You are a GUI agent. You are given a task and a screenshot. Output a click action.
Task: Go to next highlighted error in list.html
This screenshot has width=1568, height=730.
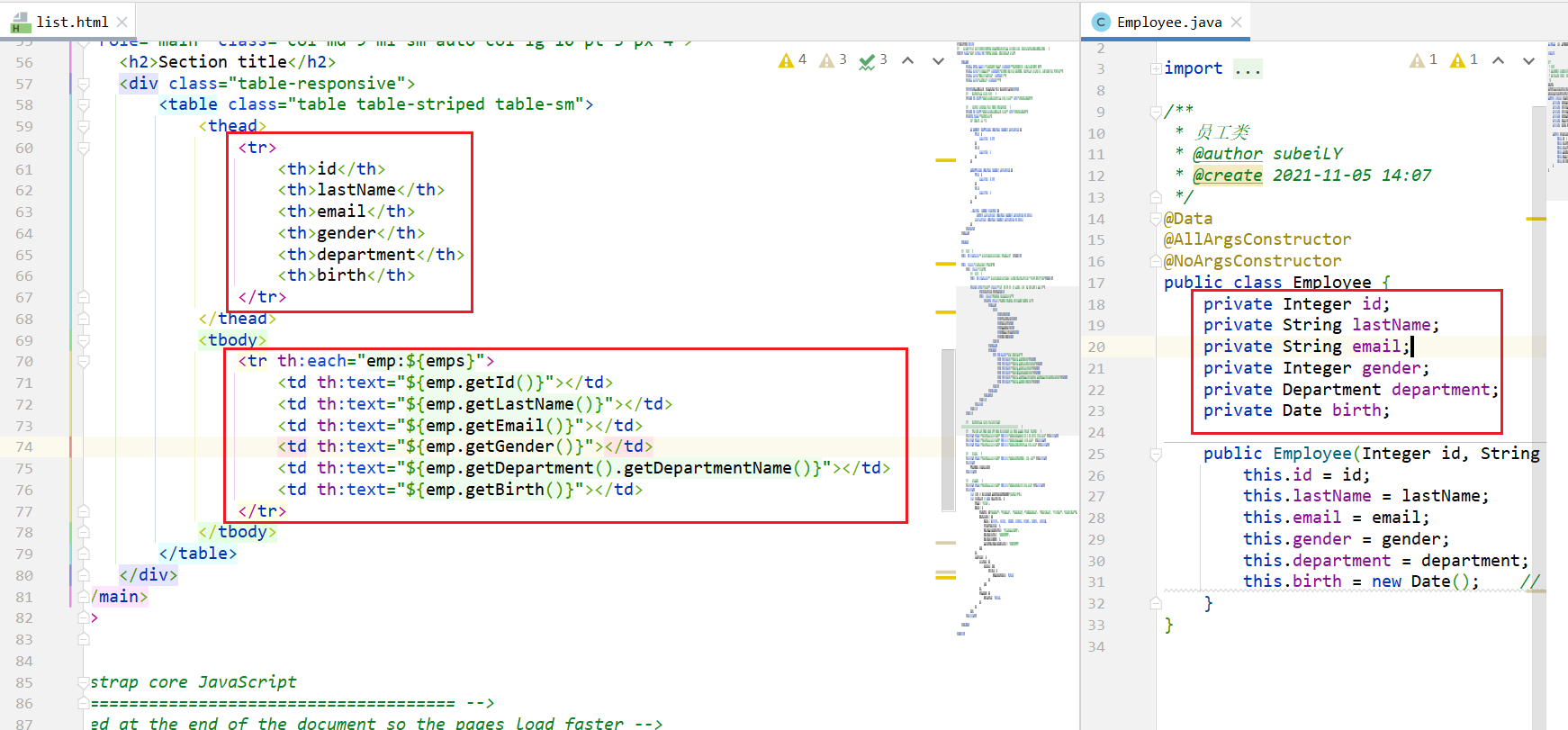click(x=938, y=60)
